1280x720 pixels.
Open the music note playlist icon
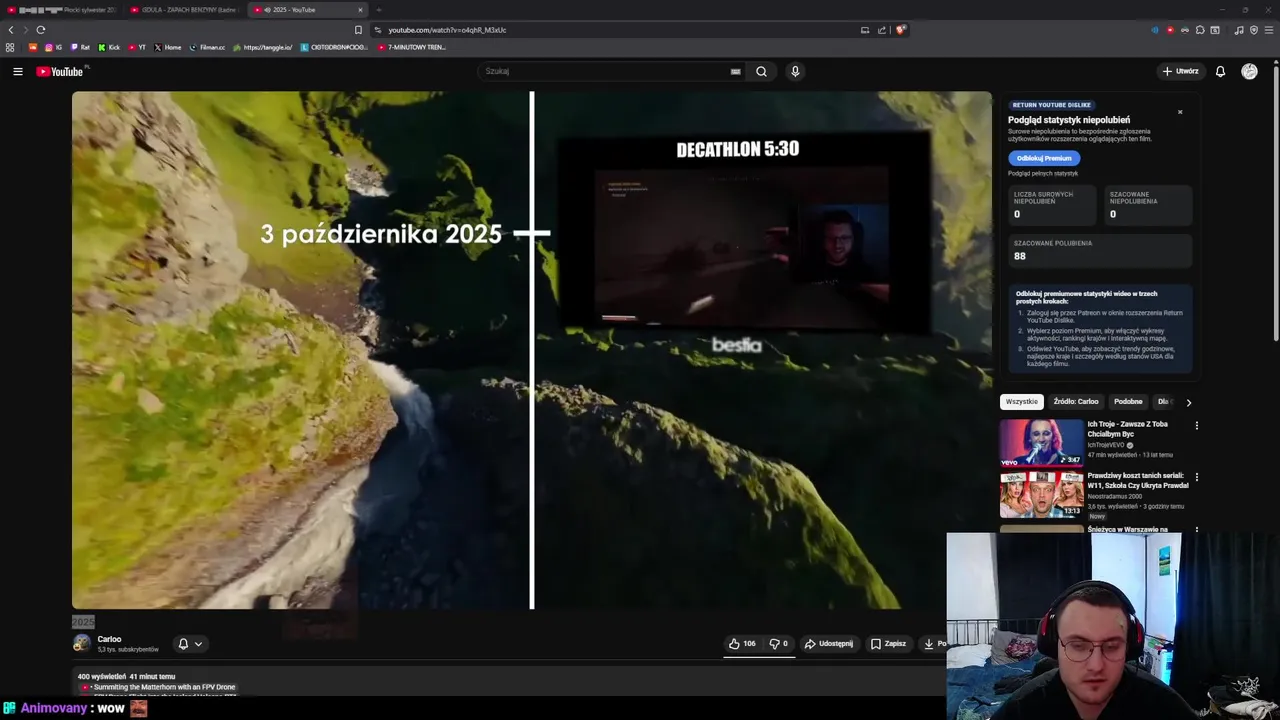[1239, 30]
